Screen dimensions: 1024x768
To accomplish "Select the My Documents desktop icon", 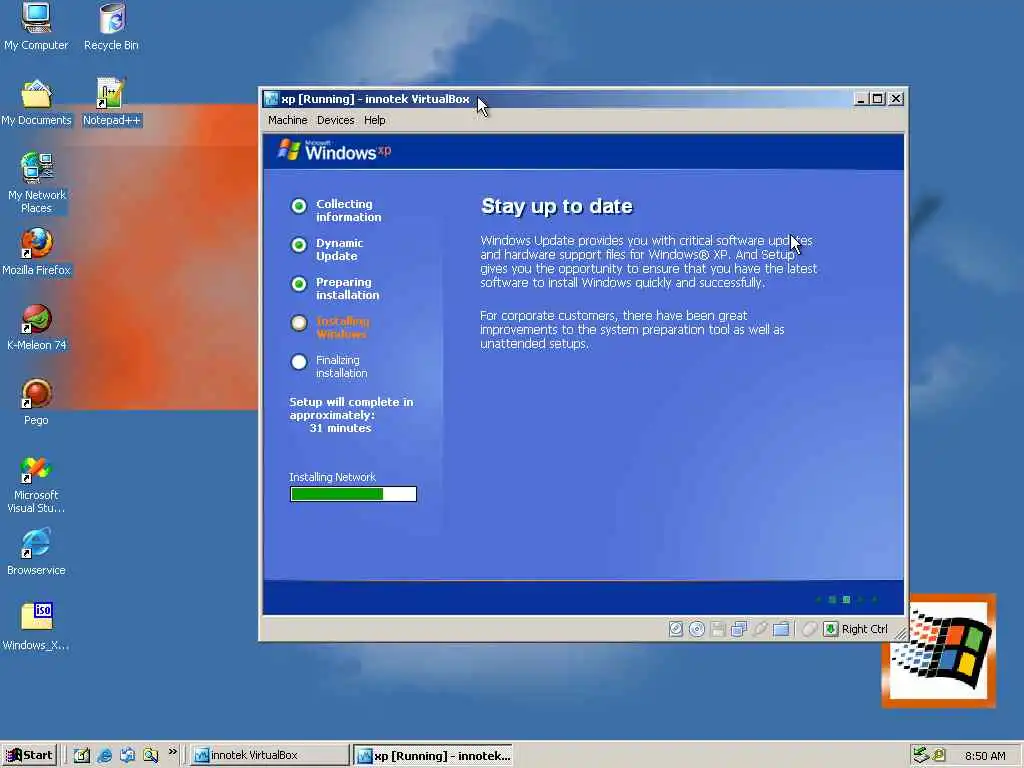I will coord(36,103).
